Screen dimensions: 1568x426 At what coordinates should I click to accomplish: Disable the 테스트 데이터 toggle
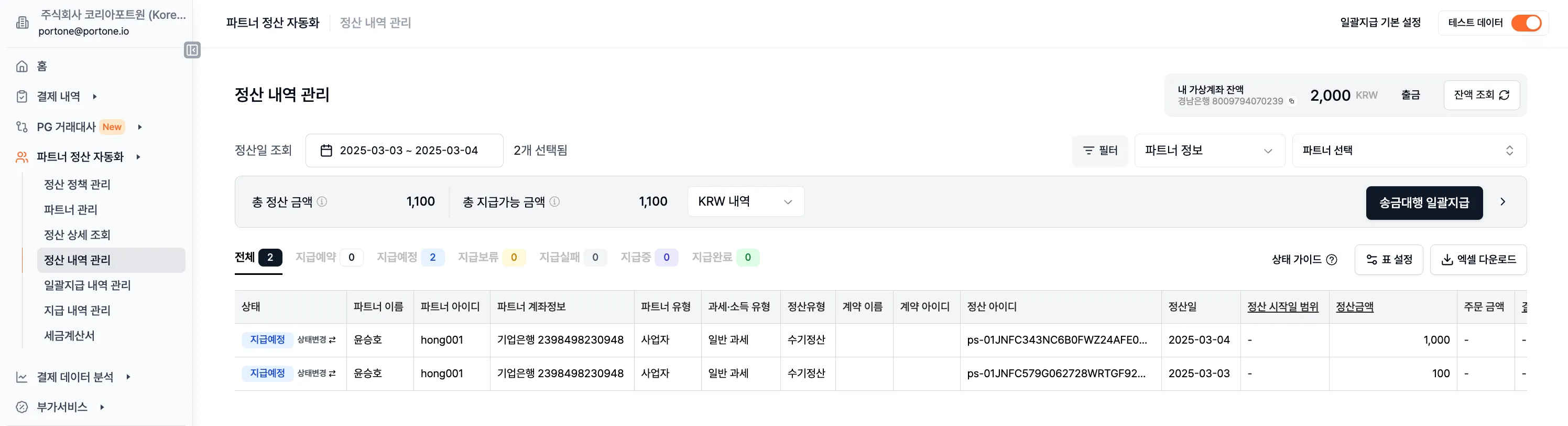(1528, 23)
